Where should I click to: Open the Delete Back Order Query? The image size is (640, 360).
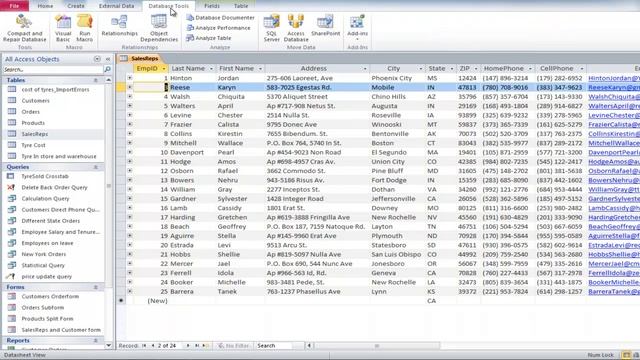pyautogui.click(x=54, y=187)
